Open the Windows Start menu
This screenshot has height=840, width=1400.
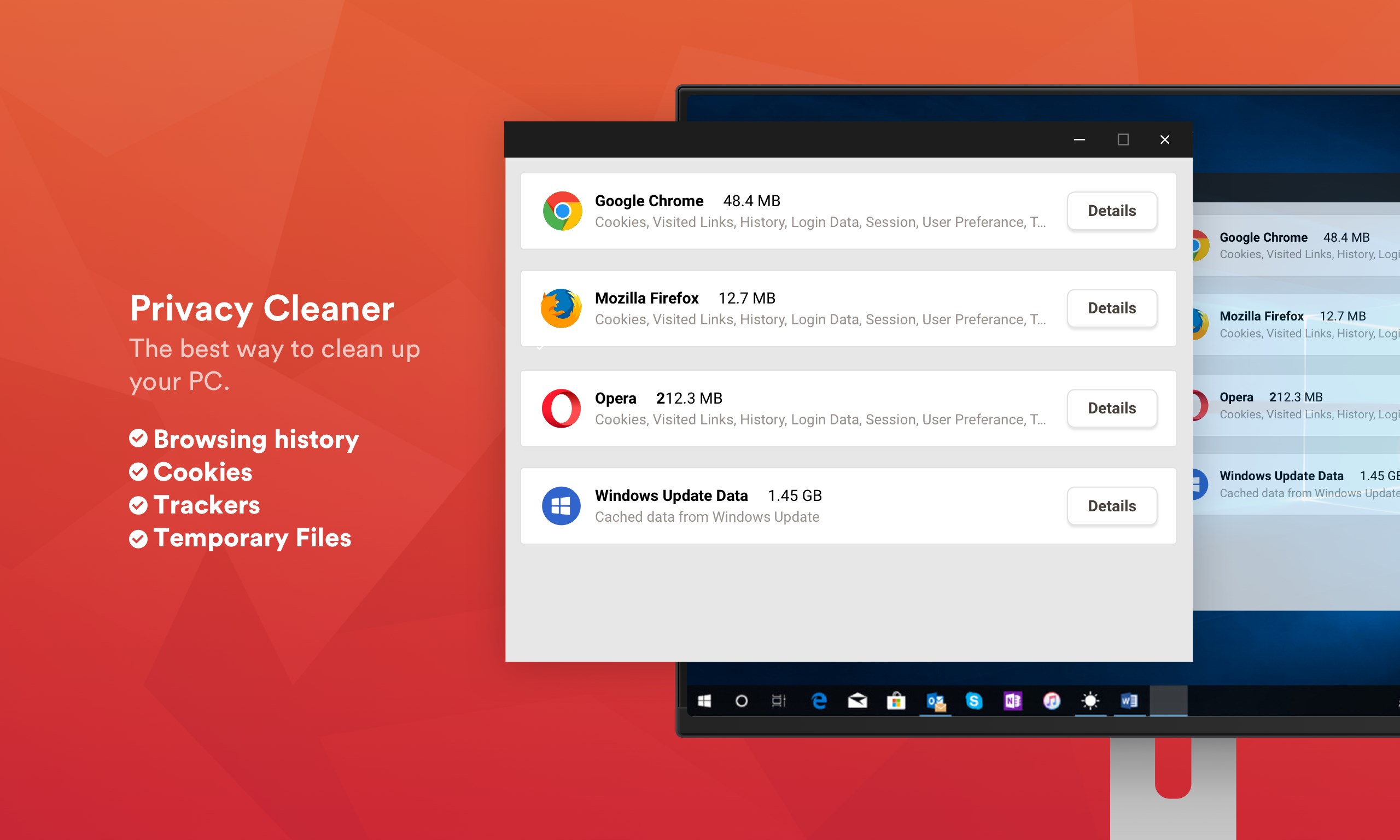point(704,701)
